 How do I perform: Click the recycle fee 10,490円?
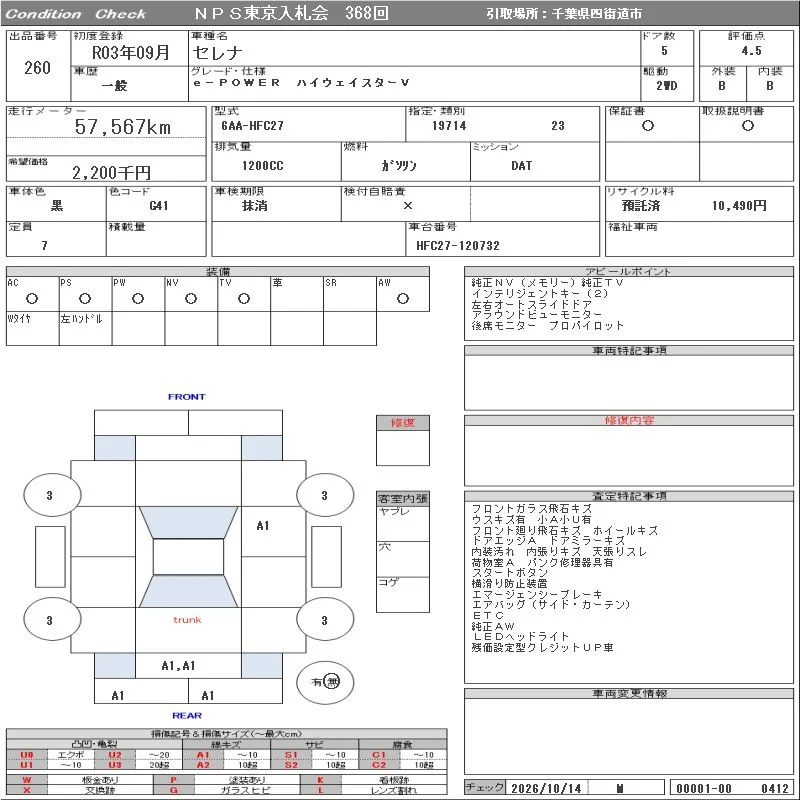coord(739,206)
